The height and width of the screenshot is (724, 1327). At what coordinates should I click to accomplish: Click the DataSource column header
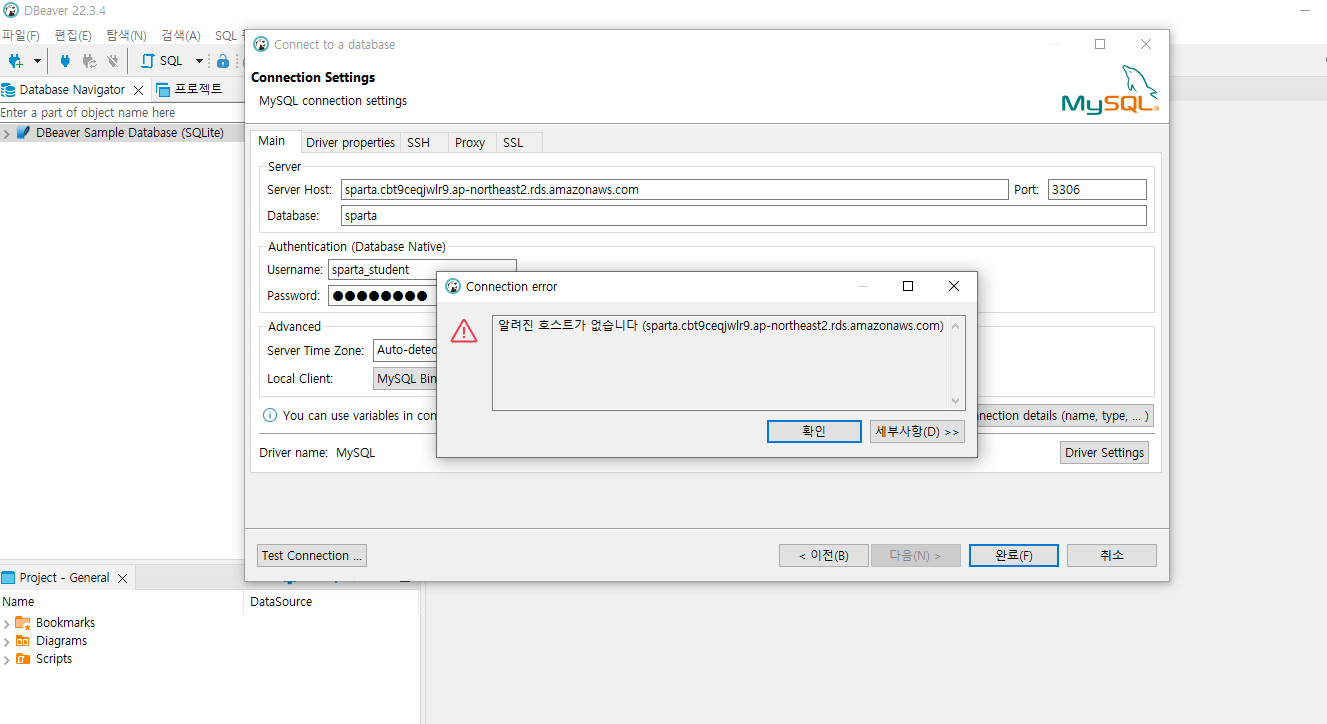[x=331, y=602]
